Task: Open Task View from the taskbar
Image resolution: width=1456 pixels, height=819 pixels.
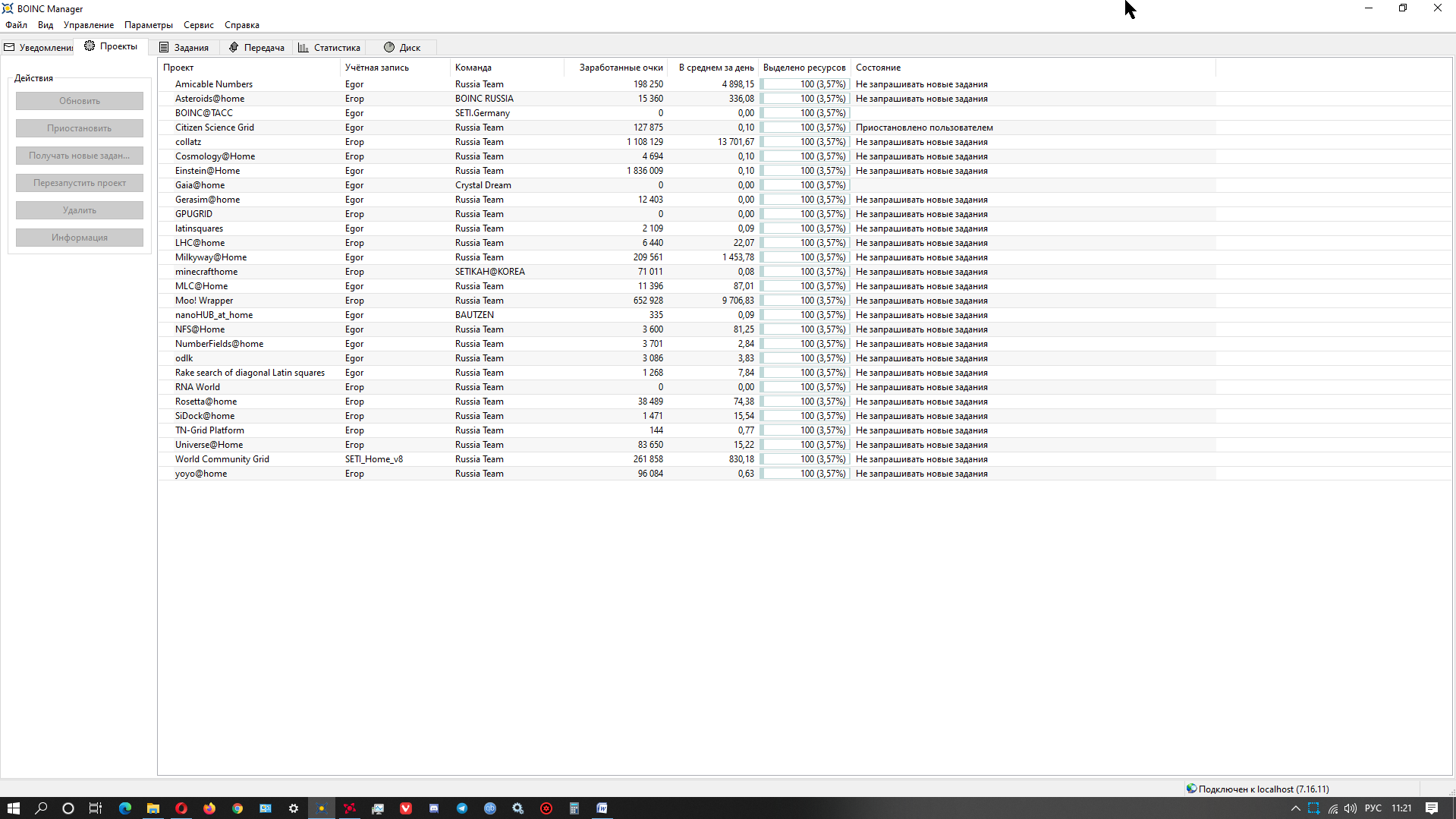Action: (96, 808)
